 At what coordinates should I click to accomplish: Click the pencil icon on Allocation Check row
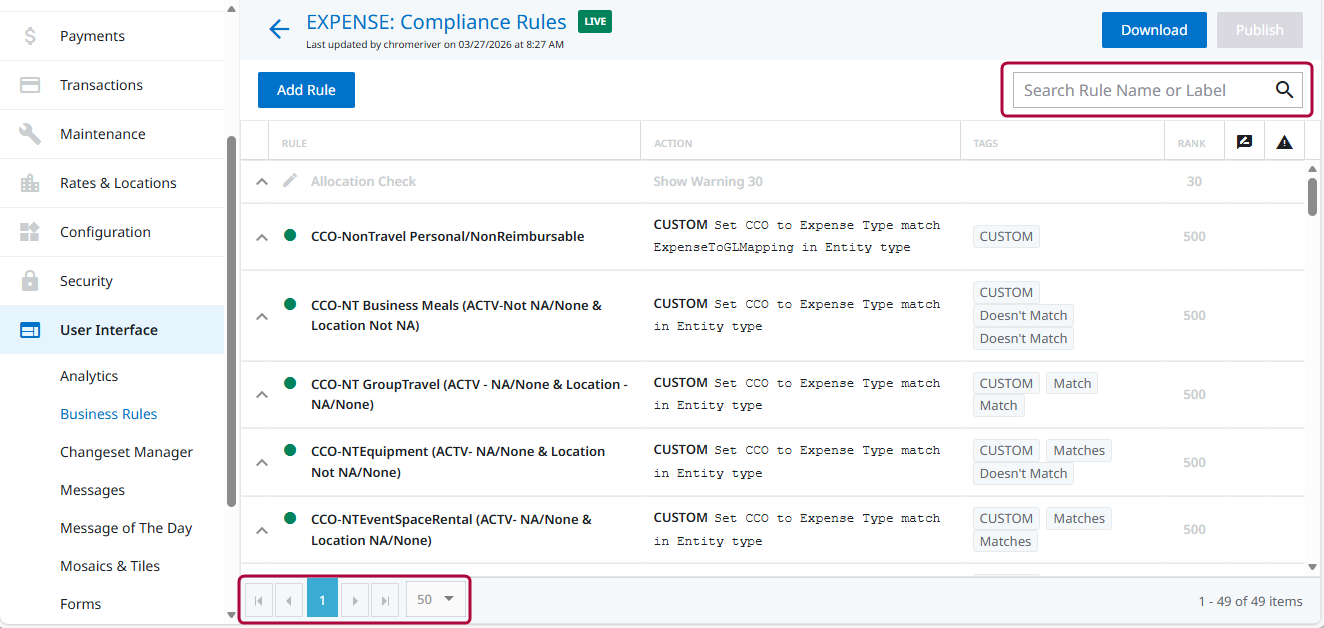pos(290,181)
